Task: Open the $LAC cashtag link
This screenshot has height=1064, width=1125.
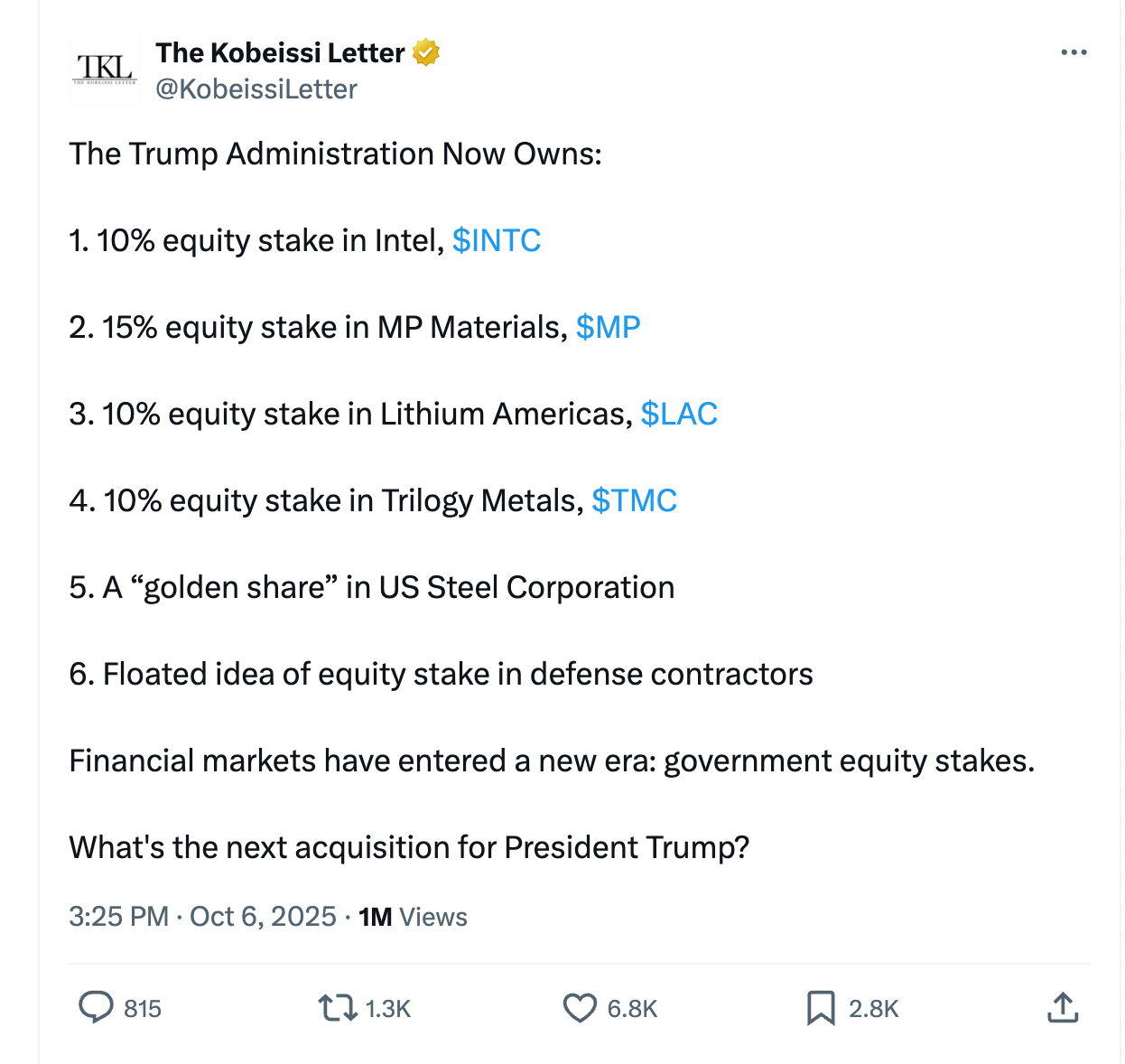Action: pyautogui.click(x=679, y=414)
